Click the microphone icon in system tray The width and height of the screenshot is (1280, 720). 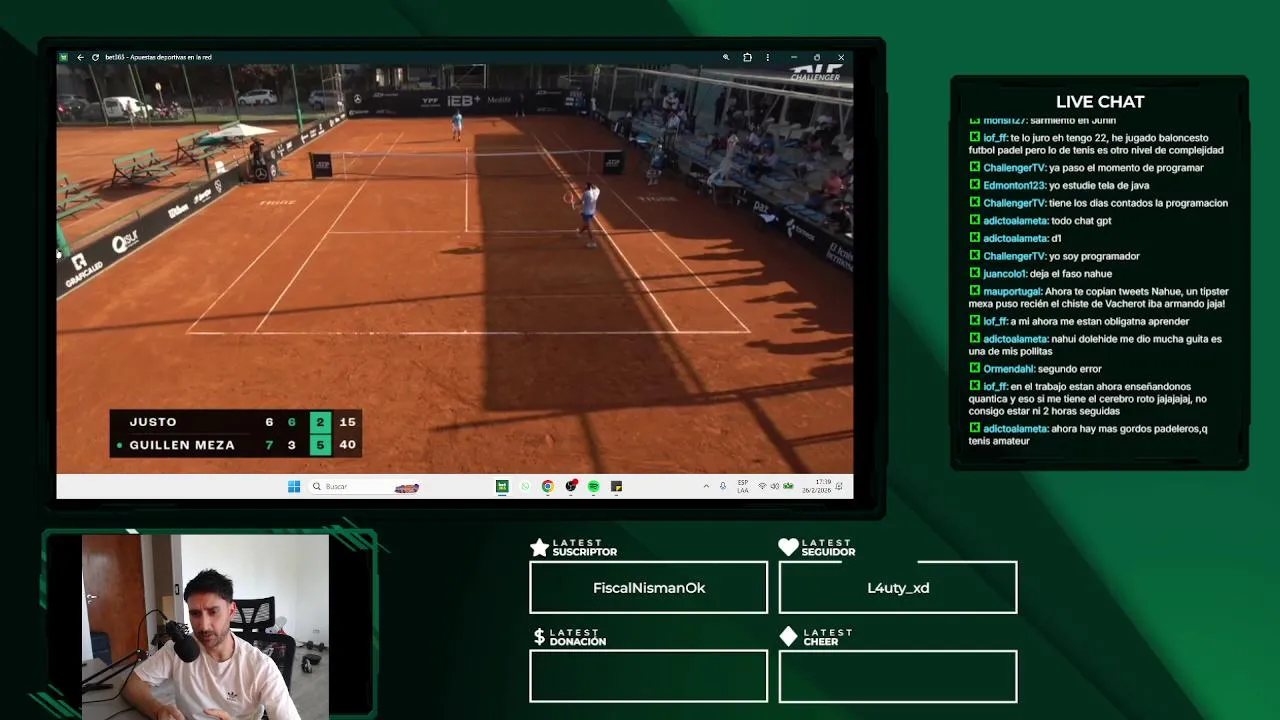(723, 486)
